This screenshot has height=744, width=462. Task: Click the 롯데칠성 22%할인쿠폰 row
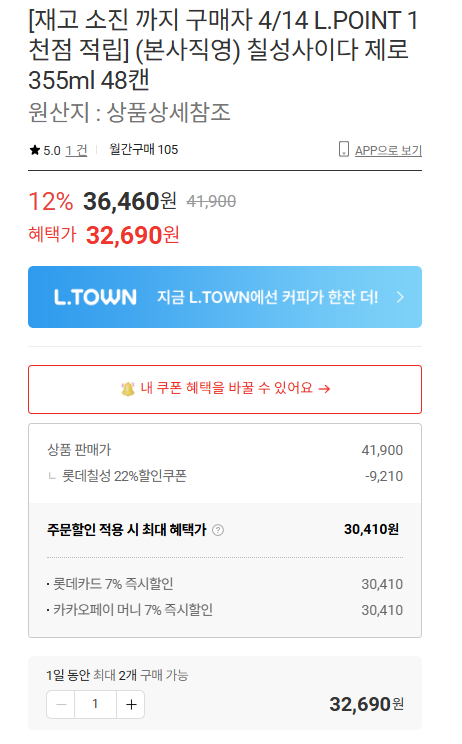click(x=225, y=476)
